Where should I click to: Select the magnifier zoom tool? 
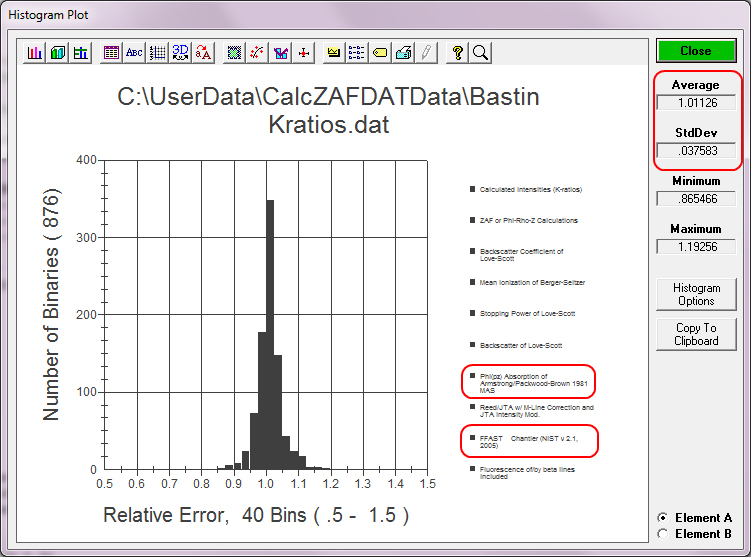click(480, 53)
